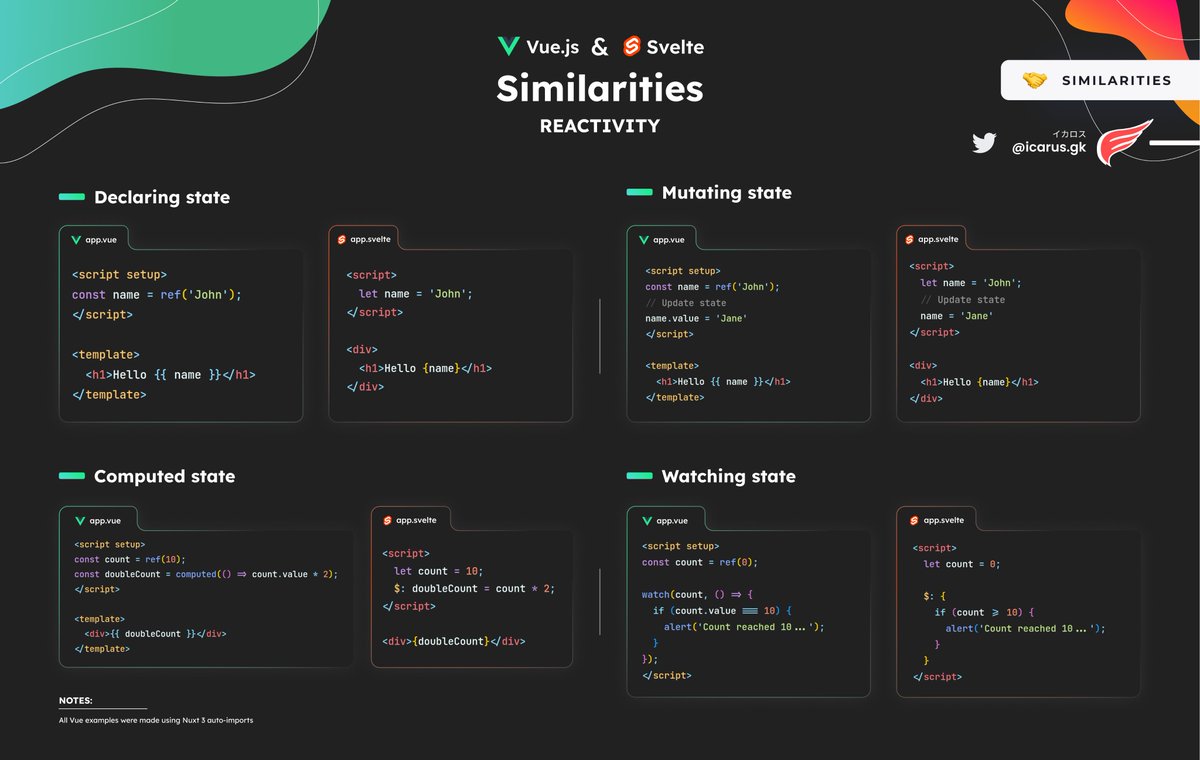Click the alert line in Watching state's app.vue
The height and width of the screenshot is (760, 1200).
pos(744,626)
